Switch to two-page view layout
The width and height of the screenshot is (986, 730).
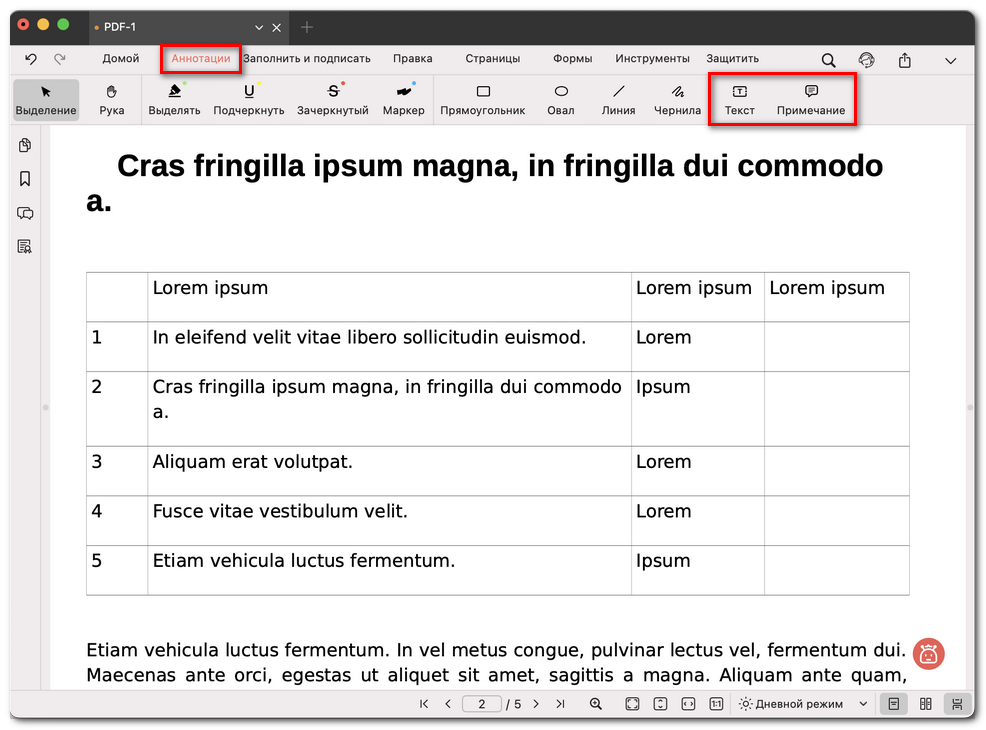(925, 704)
